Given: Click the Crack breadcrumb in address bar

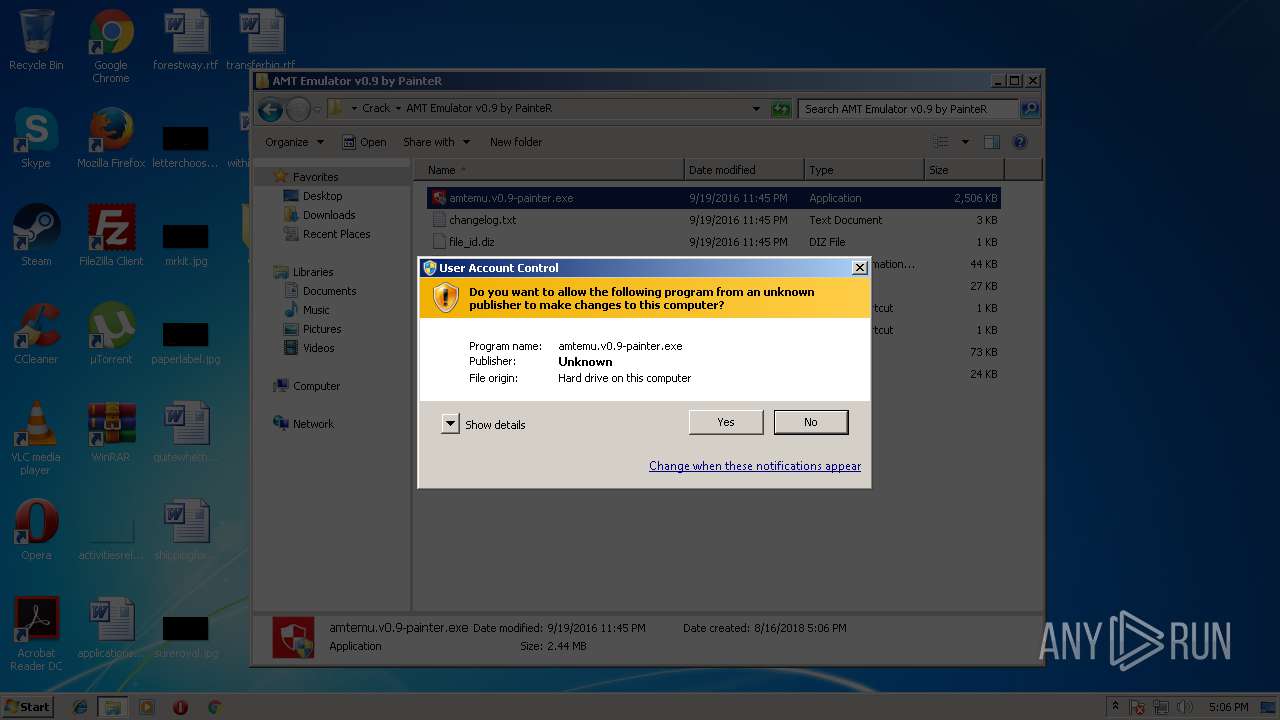Looking at the screenshot, I should pyautogui.click(x=376, y=108).
